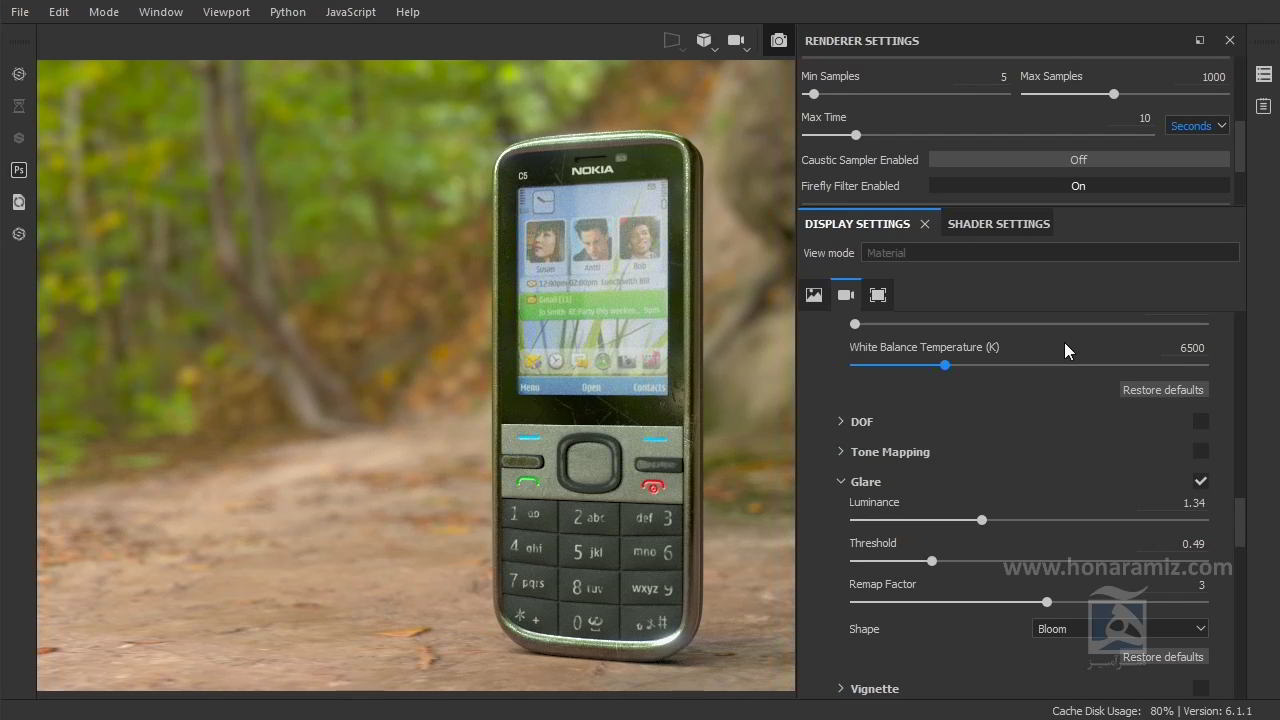
Task: Switch to the camera settings icon tab
Action: coord(846,295)
